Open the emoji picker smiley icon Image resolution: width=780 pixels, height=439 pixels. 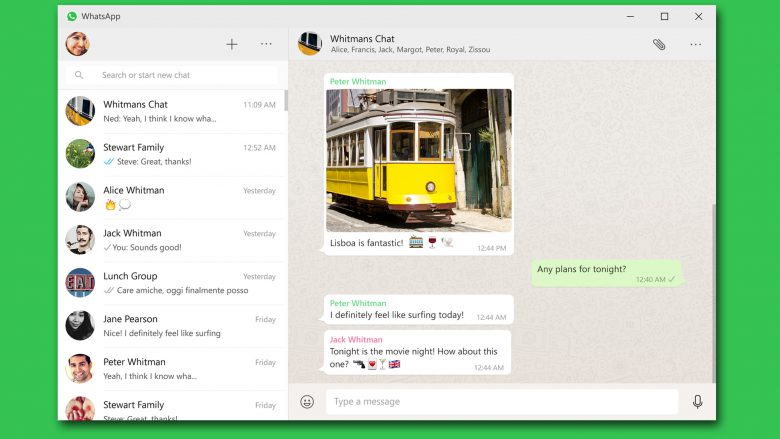click(307, 402)
